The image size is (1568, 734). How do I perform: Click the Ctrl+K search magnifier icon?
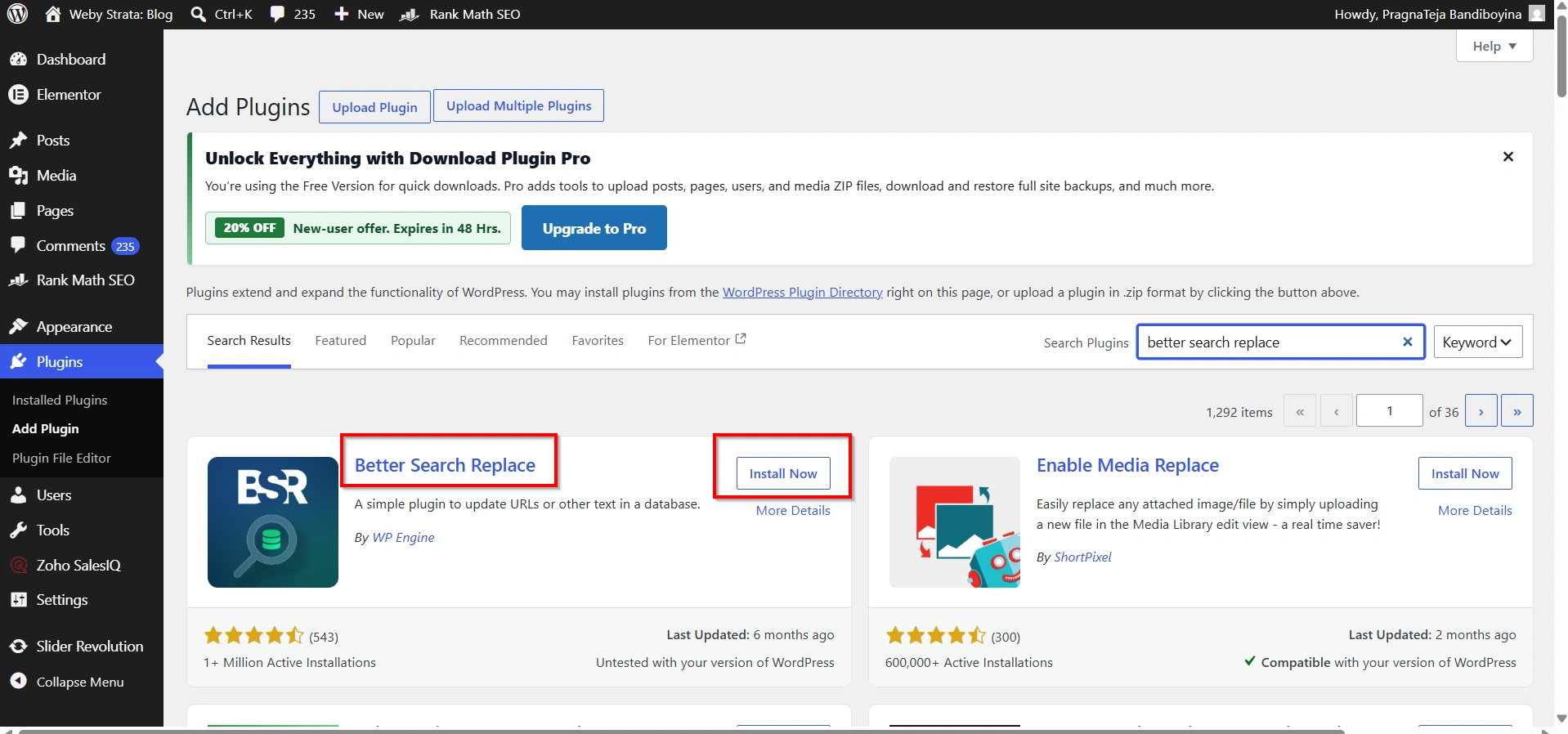point(199,14)
